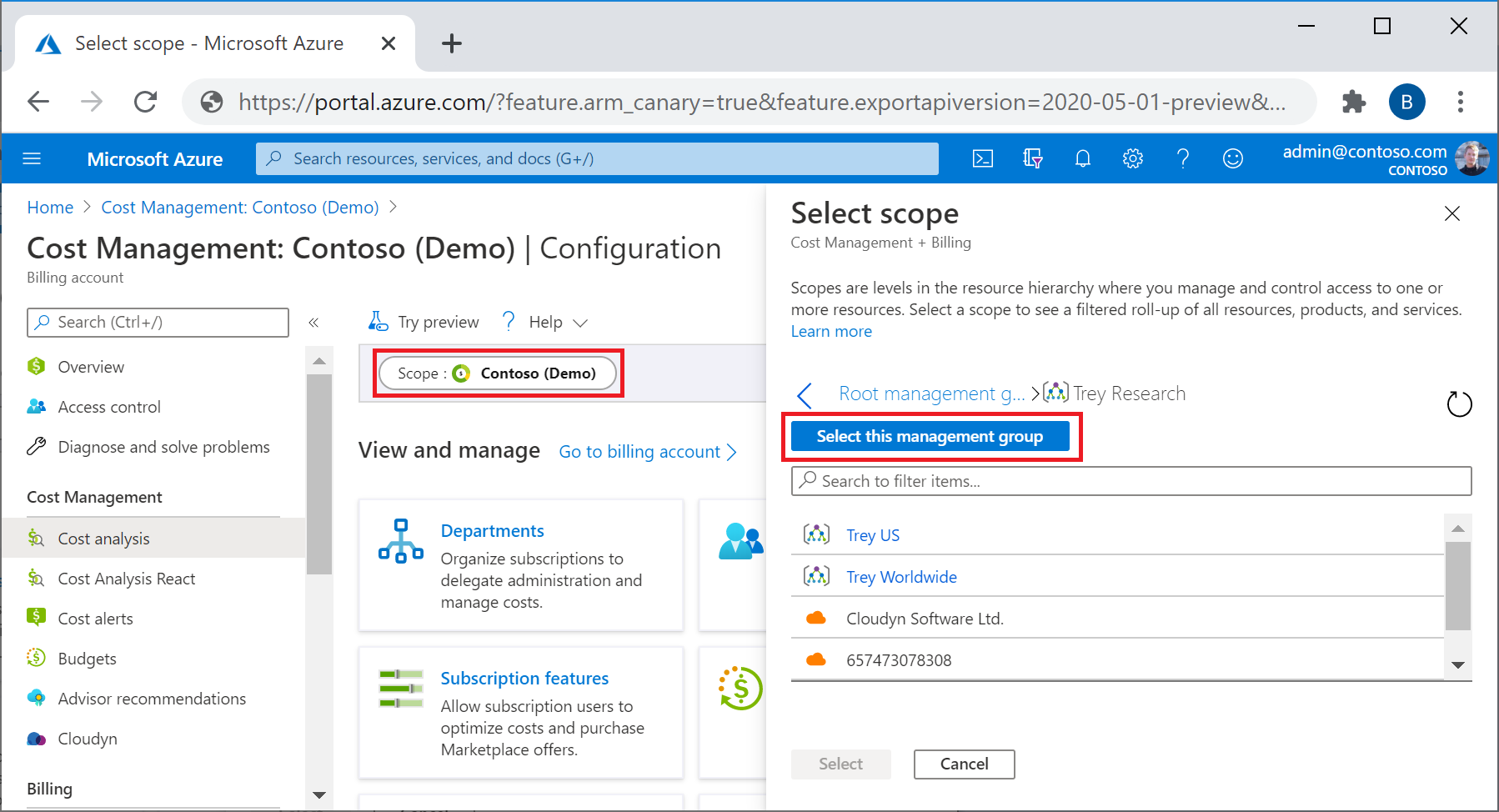Open Budgets menu item

point(87,659)
